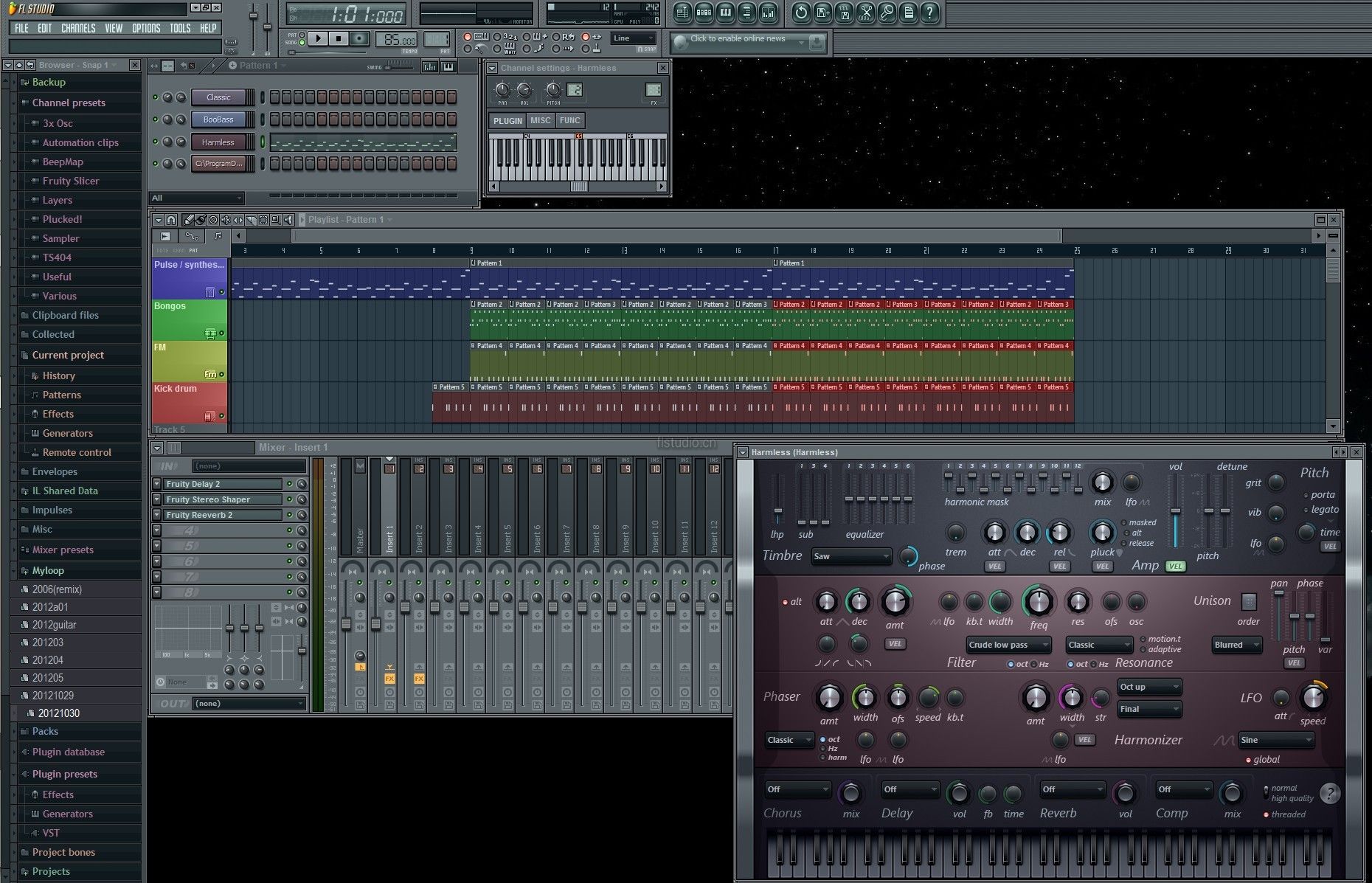Image resolution: width=1372 pixels, height=883 pixels.
Task: Show the step sequencer from top toolbar
Action: [x=704, y=13]
